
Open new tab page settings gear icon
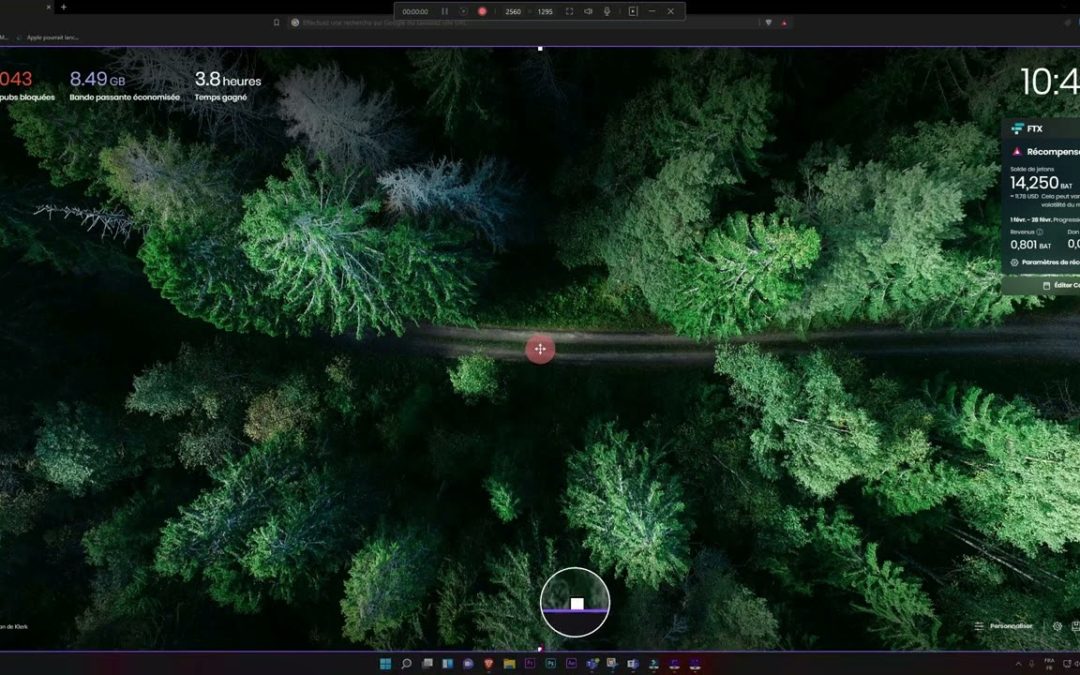(1057, 626)
